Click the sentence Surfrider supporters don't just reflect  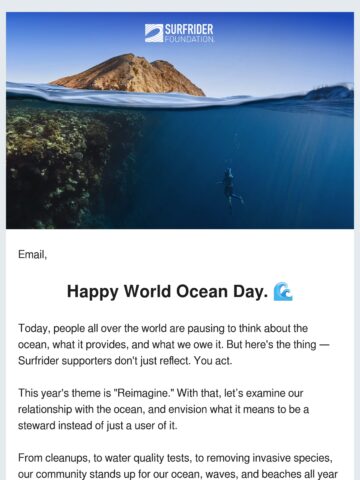(x=104, y=361)
